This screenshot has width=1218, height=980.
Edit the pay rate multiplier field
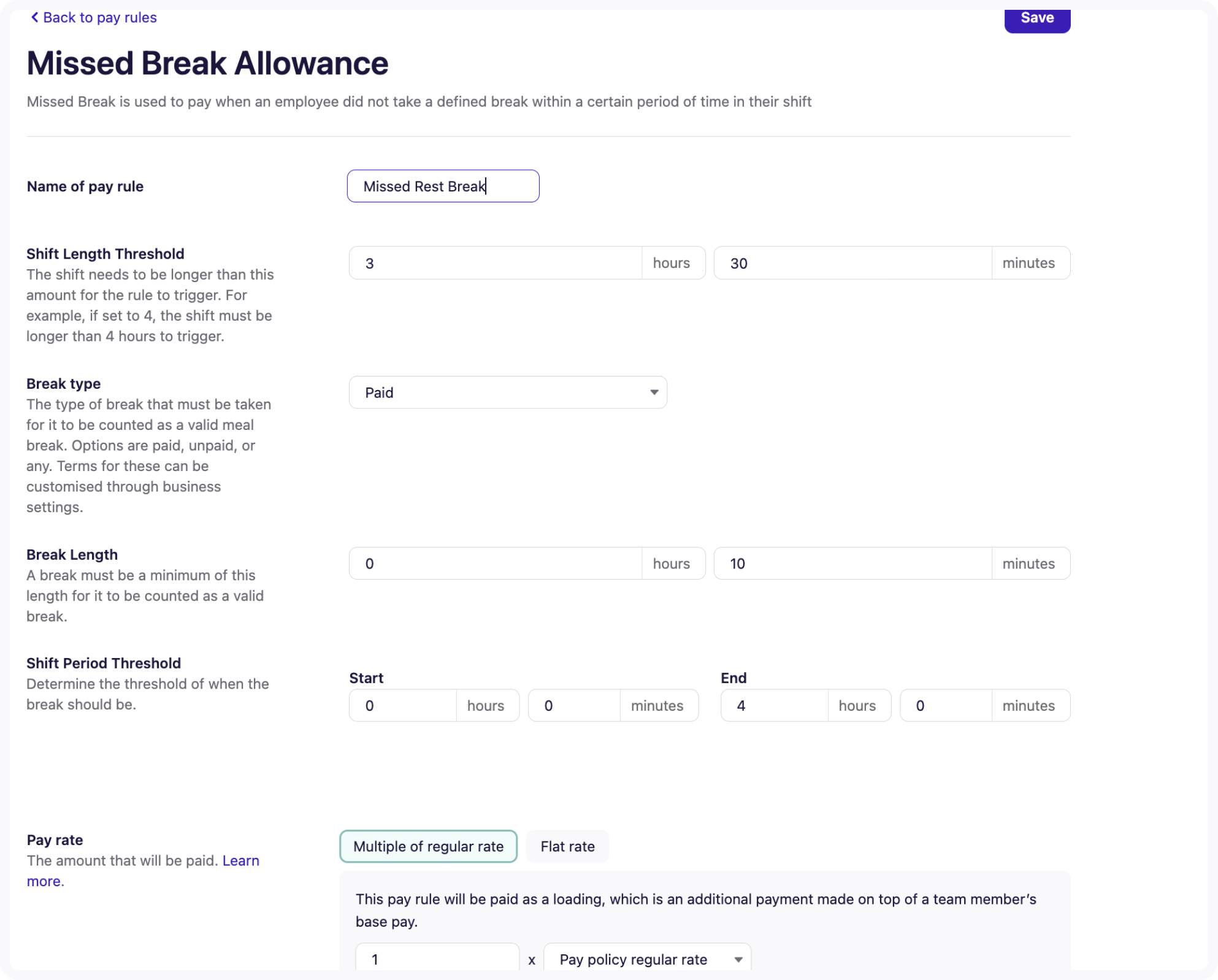tap(437, 959)
